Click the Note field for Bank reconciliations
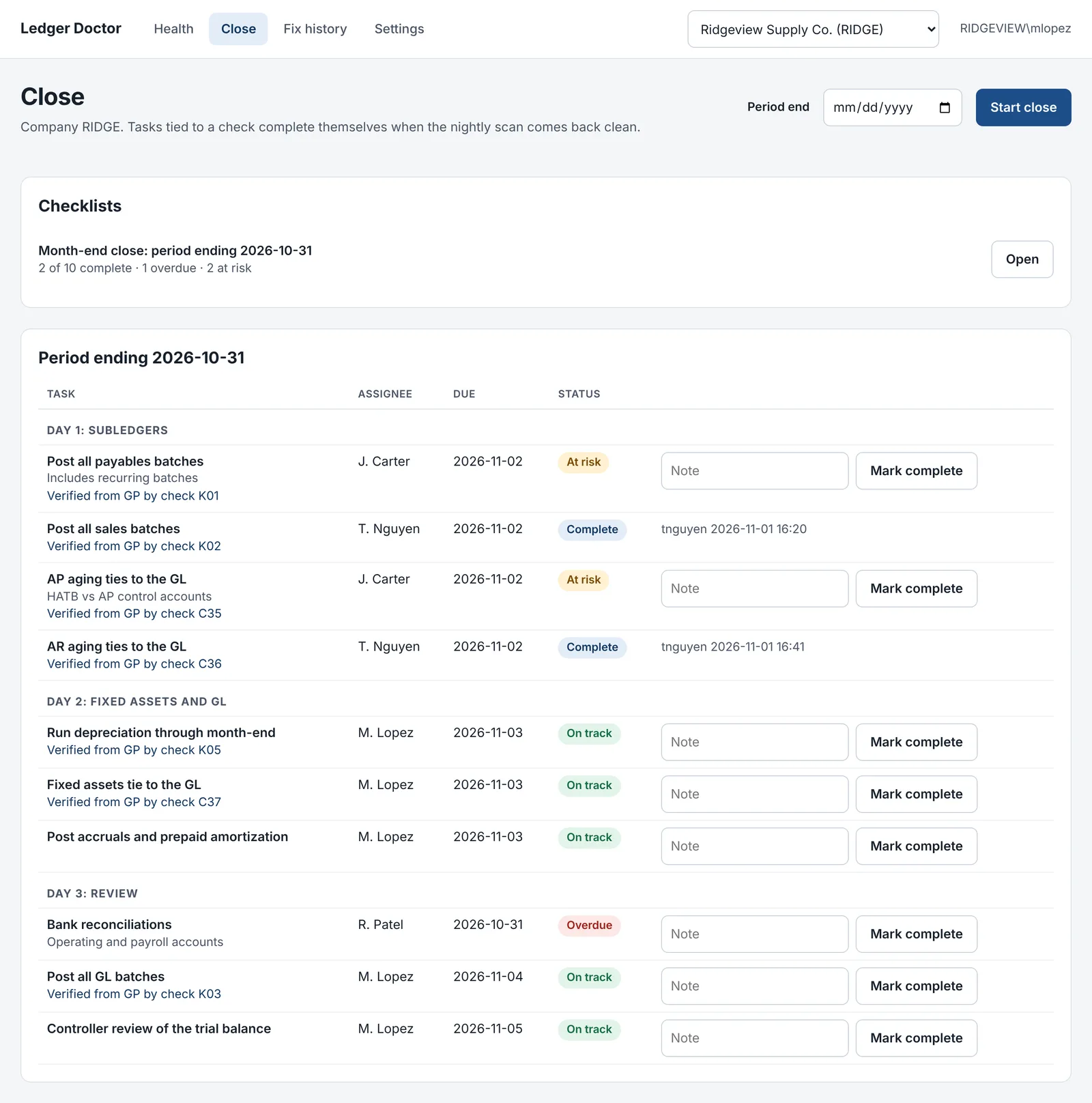This screenshot has width=1092, height=1103. [754, 934]
